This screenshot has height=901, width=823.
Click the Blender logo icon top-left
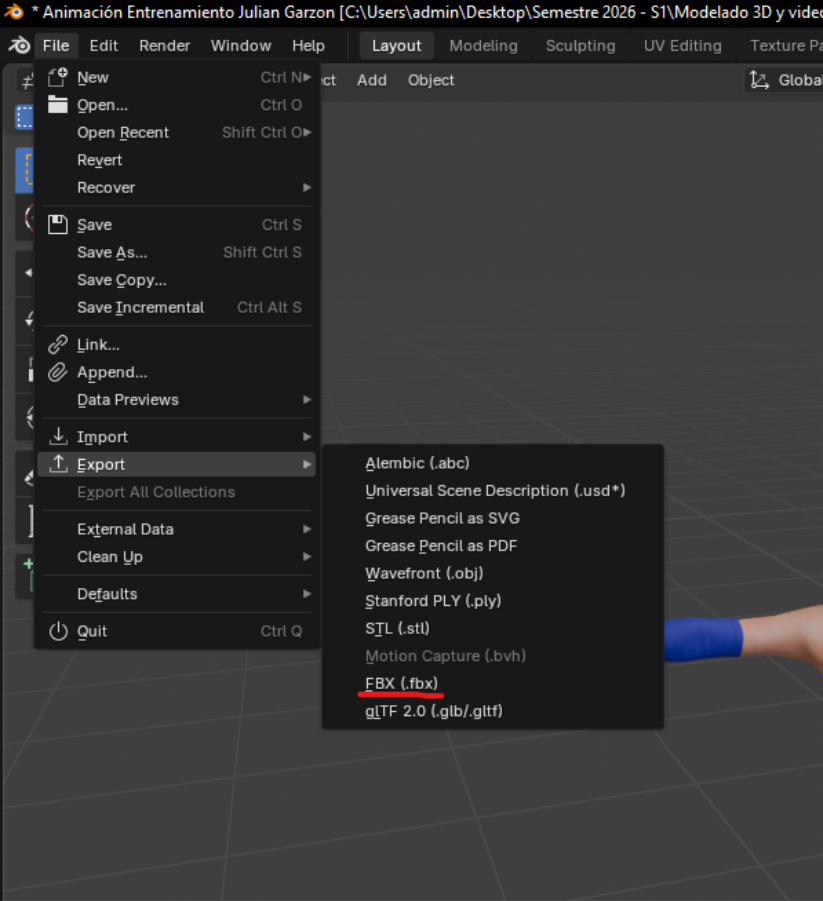point(17,45)
